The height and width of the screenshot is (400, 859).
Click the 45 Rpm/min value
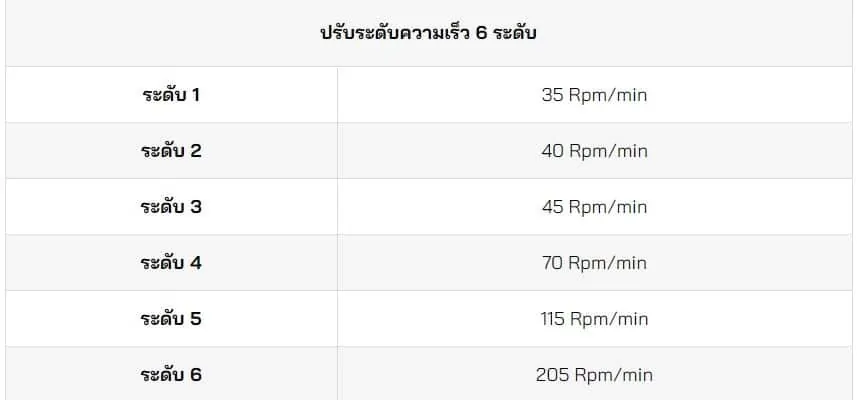click(x=594, y=207)
